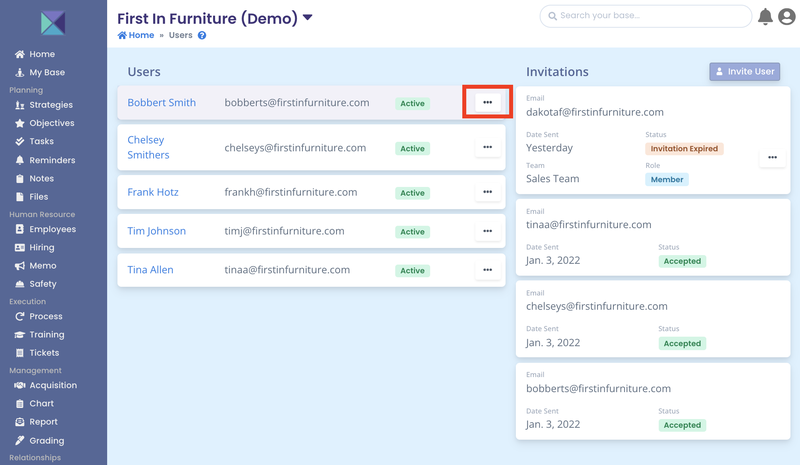Click the Search your base field
The image size is (800, 465).
(645, 16)
